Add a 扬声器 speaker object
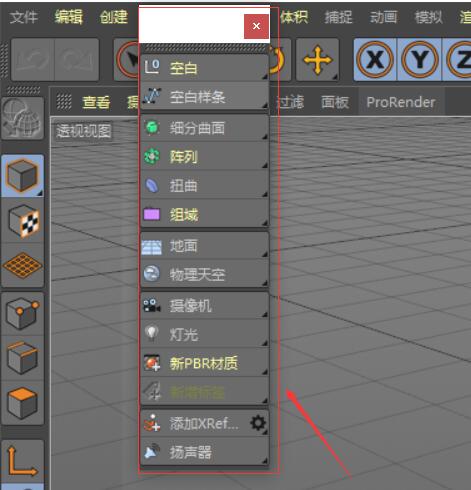 tap(204, 452)
